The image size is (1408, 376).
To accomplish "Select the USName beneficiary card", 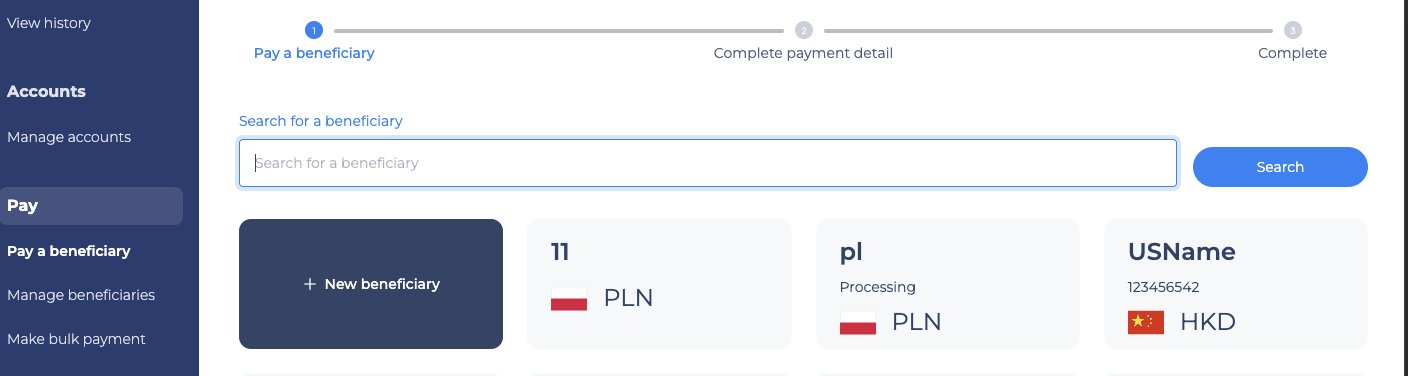I will [x=1236, y=284].
